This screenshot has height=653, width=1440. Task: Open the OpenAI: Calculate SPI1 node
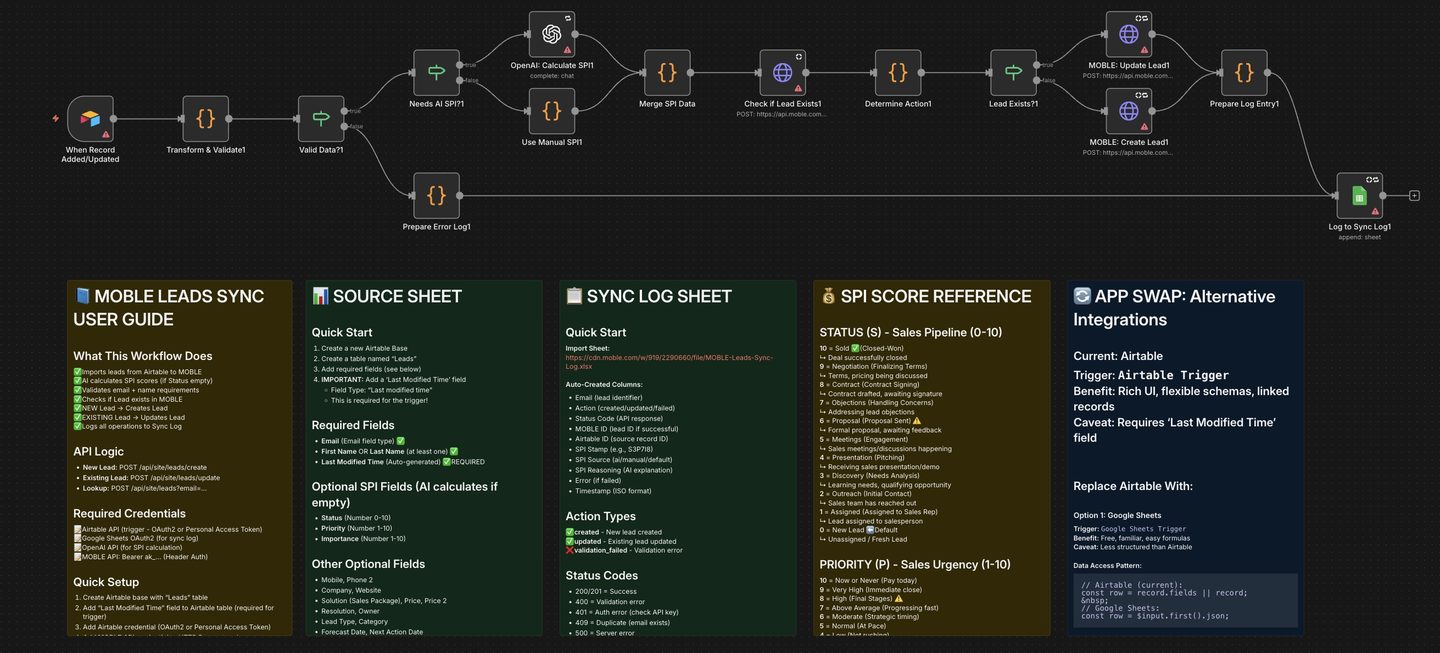(x=552, y=35)
